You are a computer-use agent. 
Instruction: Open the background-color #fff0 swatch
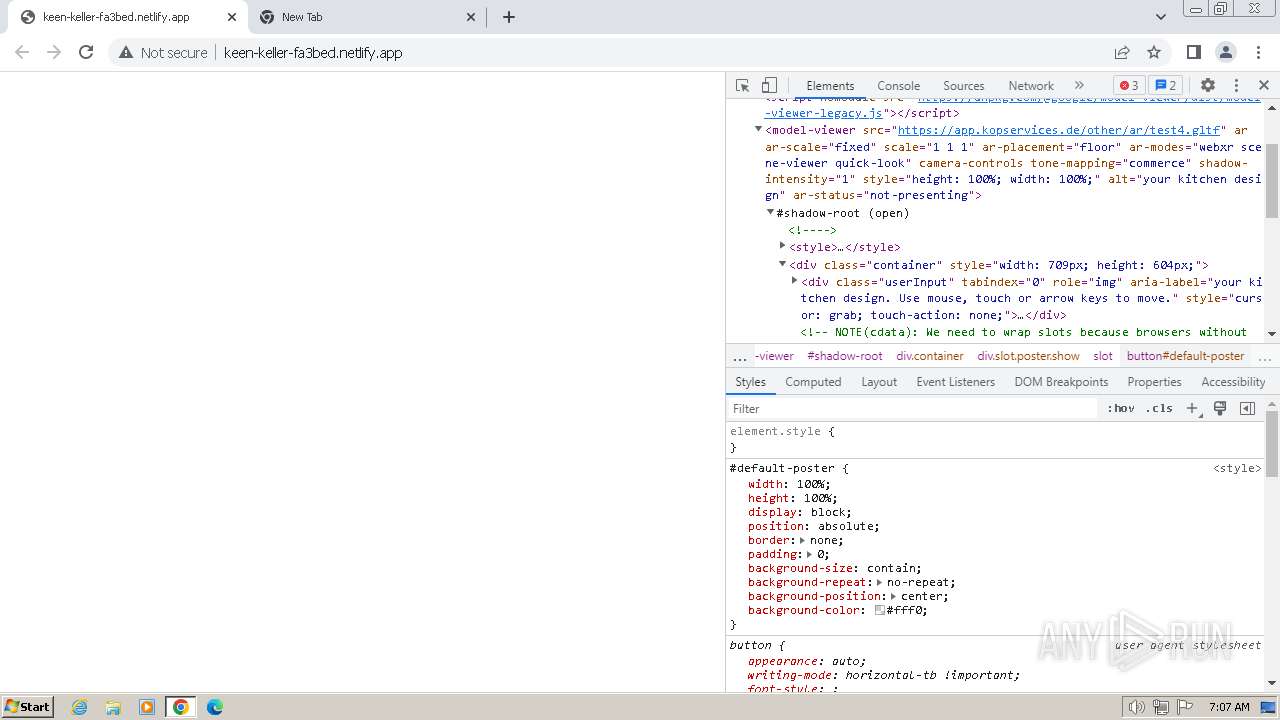880,610
